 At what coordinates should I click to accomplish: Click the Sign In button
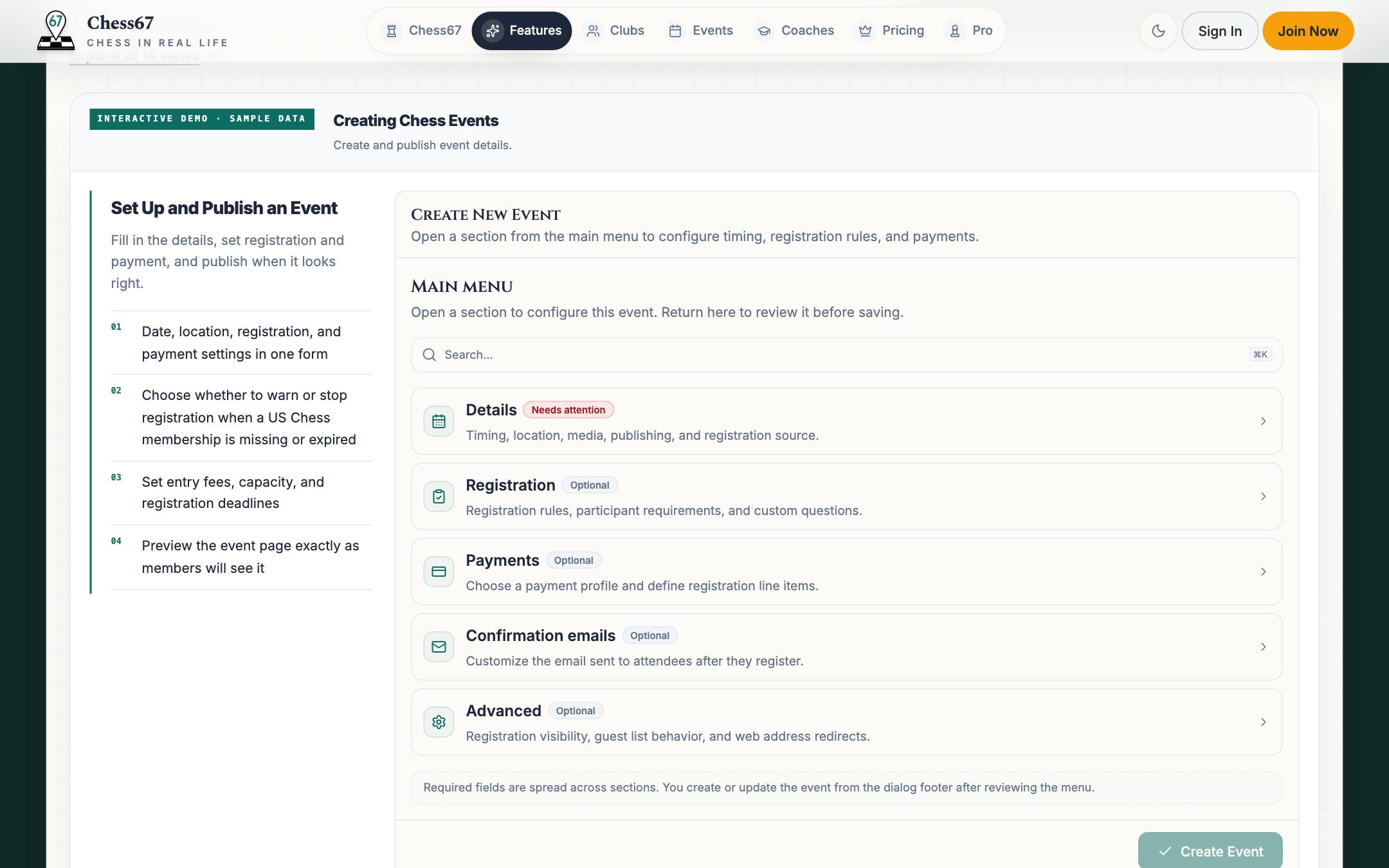pos(1220,31)
